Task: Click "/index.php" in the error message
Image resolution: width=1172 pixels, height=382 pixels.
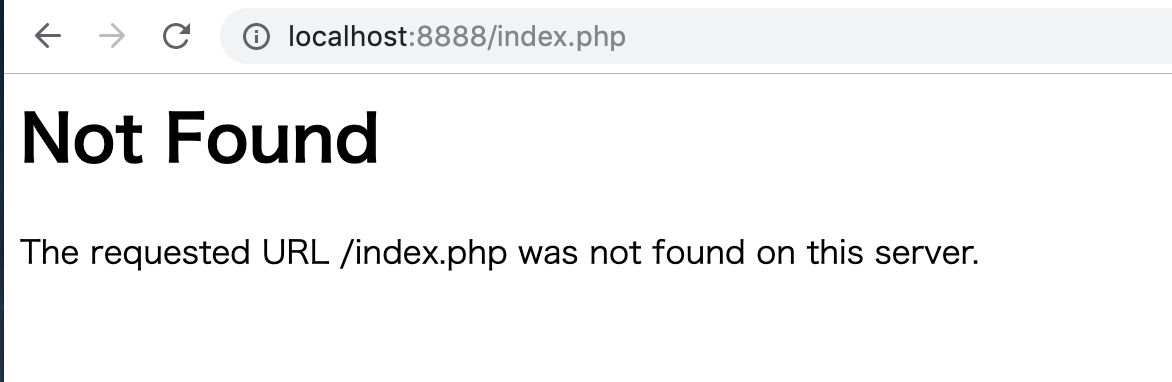Action: pos(423,253)
